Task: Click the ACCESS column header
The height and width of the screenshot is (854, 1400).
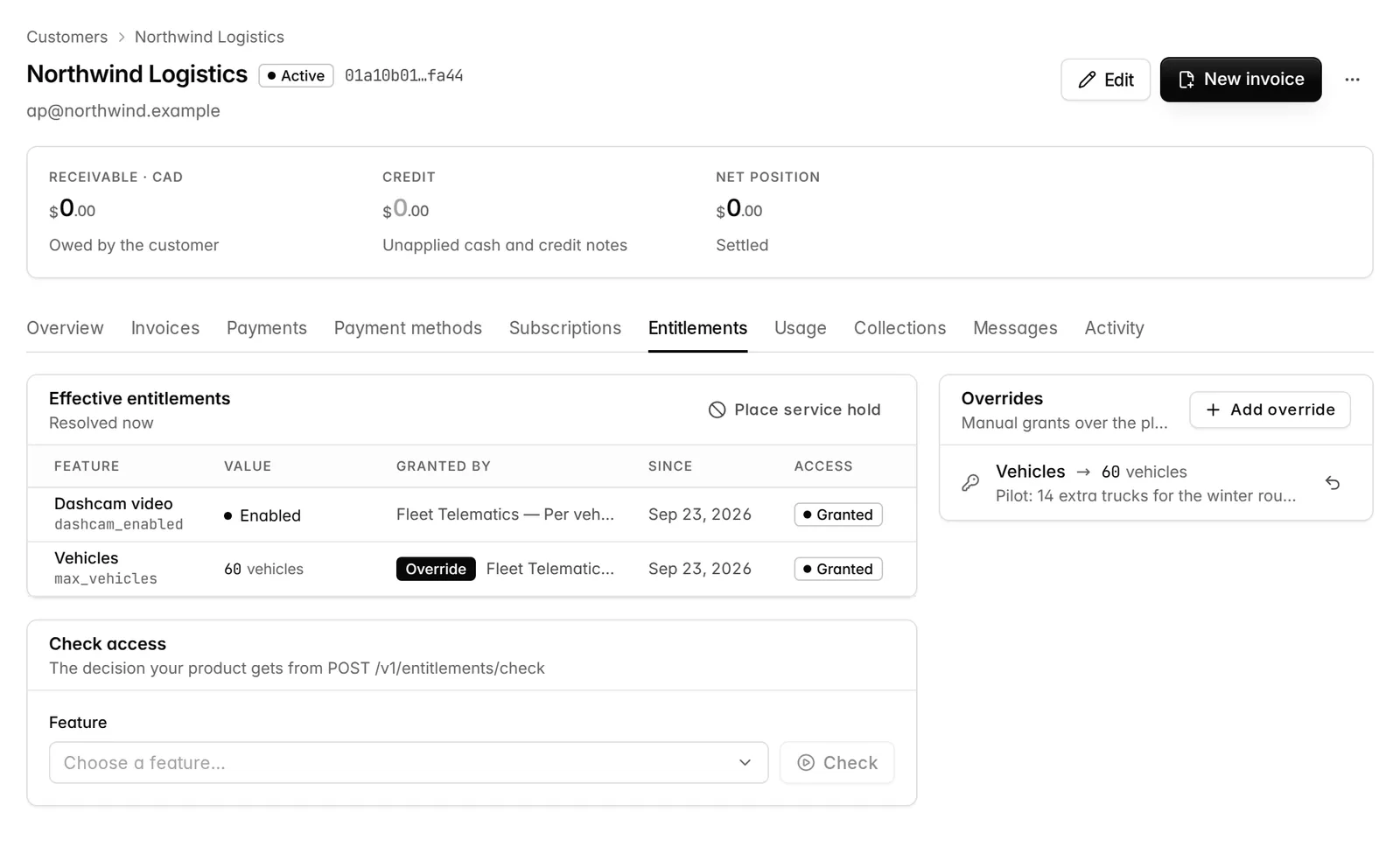Action: tap(823, 466)
